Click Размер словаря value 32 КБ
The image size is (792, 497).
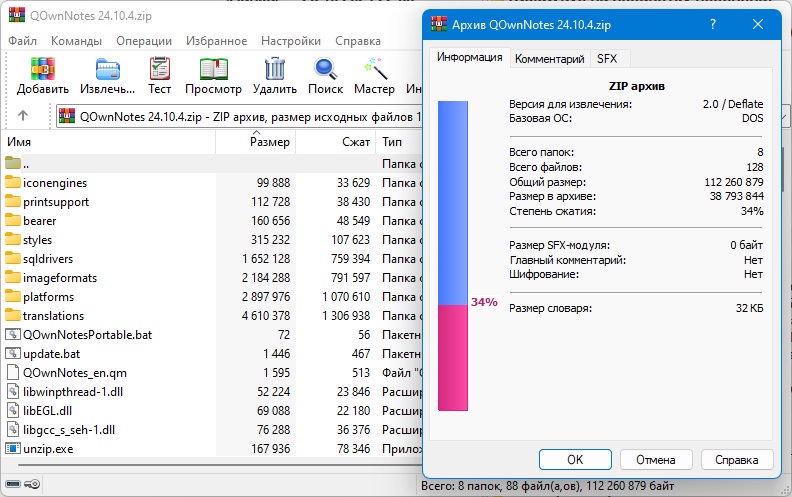pos(750,308)
